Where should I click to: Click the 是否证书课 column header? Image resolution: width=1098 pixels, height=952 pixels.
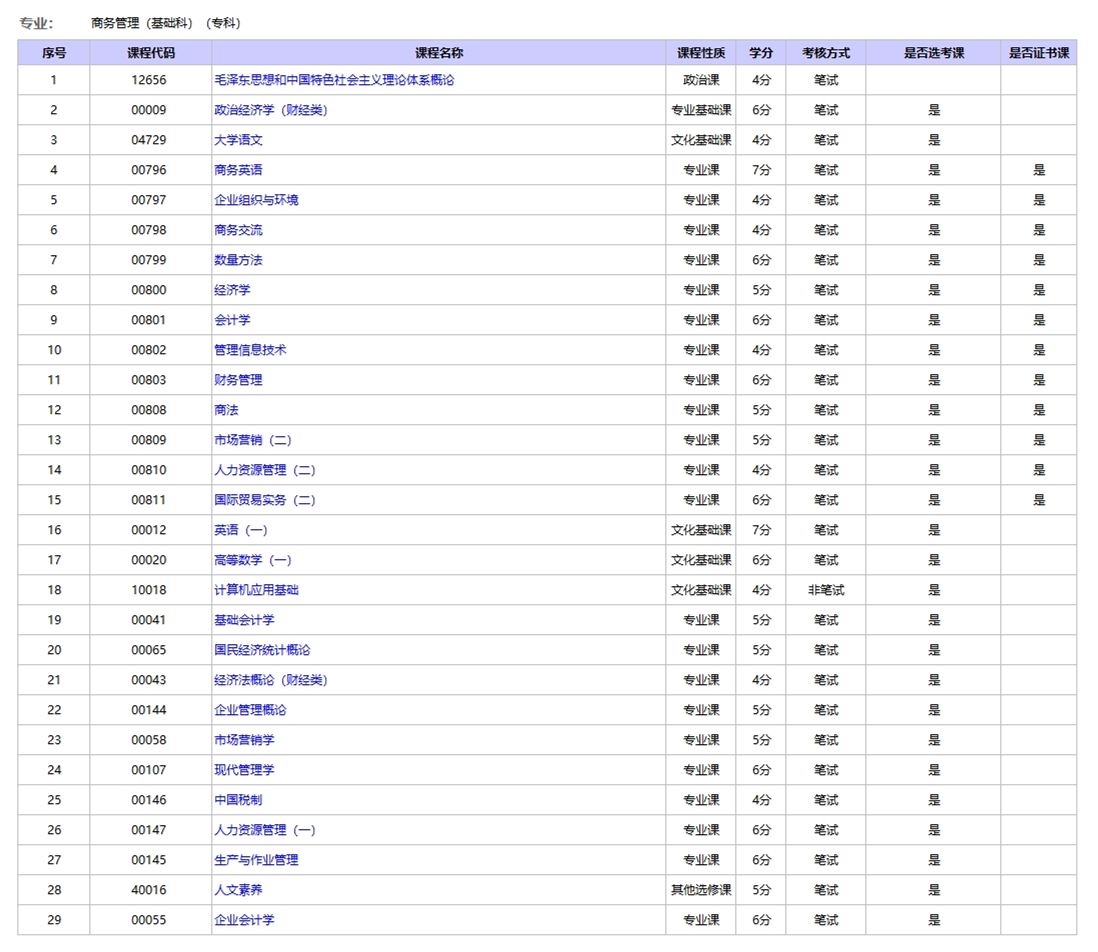click(1038, 53)
